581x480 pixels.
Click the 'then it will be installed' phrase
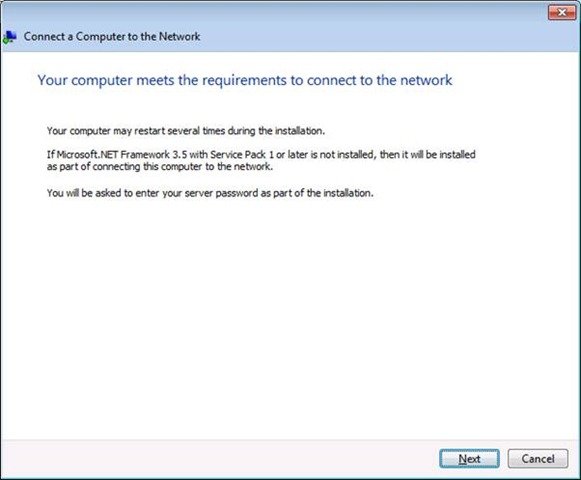coord(428,155)
